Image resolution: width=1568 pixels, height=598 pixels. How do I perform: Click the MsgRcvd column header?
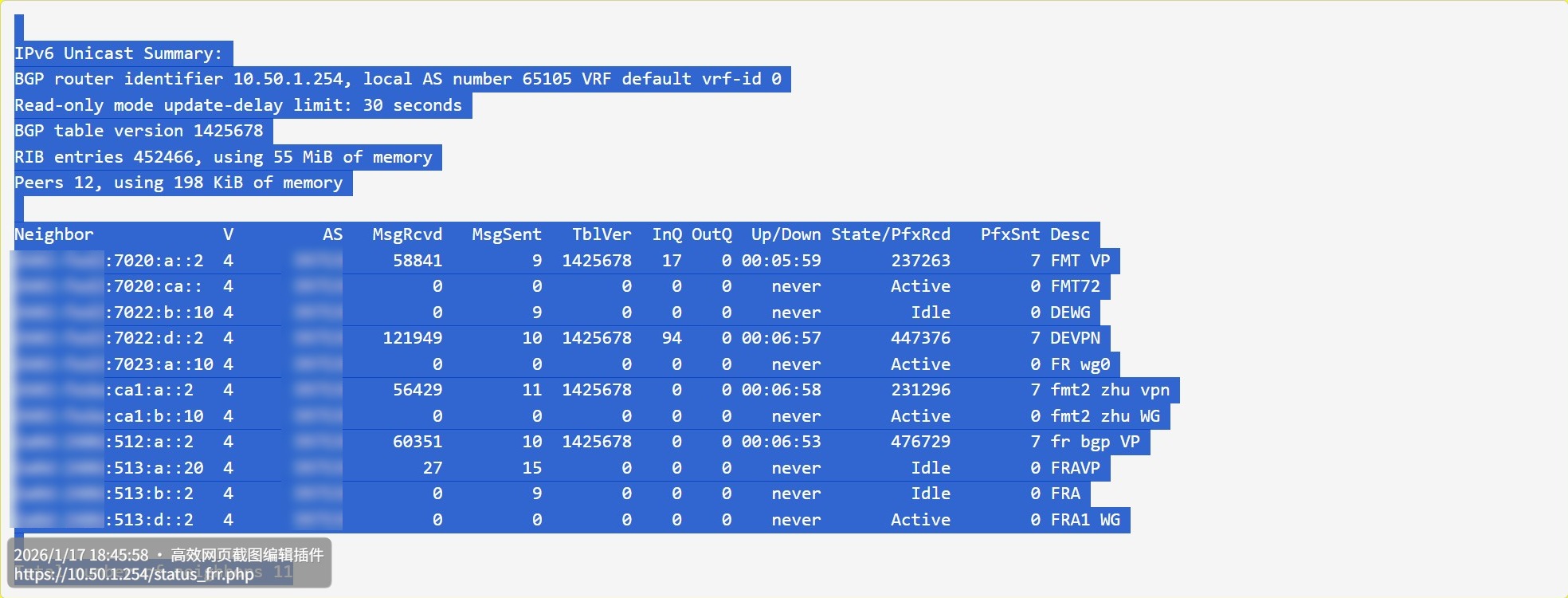point(407,234)
